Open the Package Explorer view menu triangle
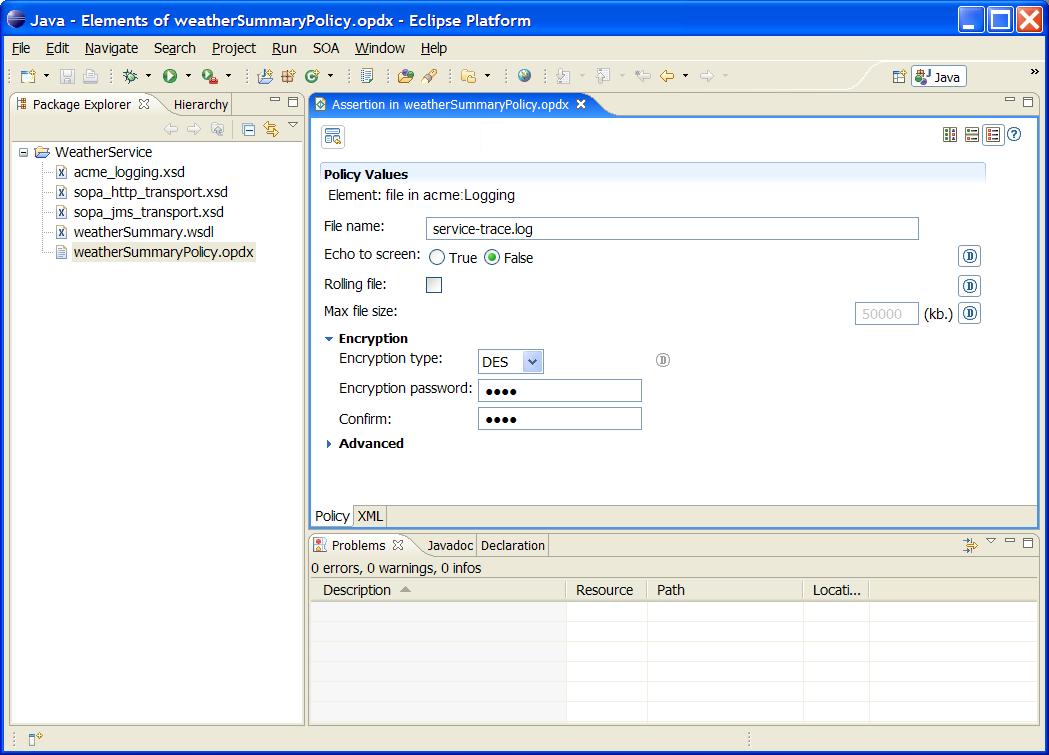 pyautogui.click(x=293, y=124)
